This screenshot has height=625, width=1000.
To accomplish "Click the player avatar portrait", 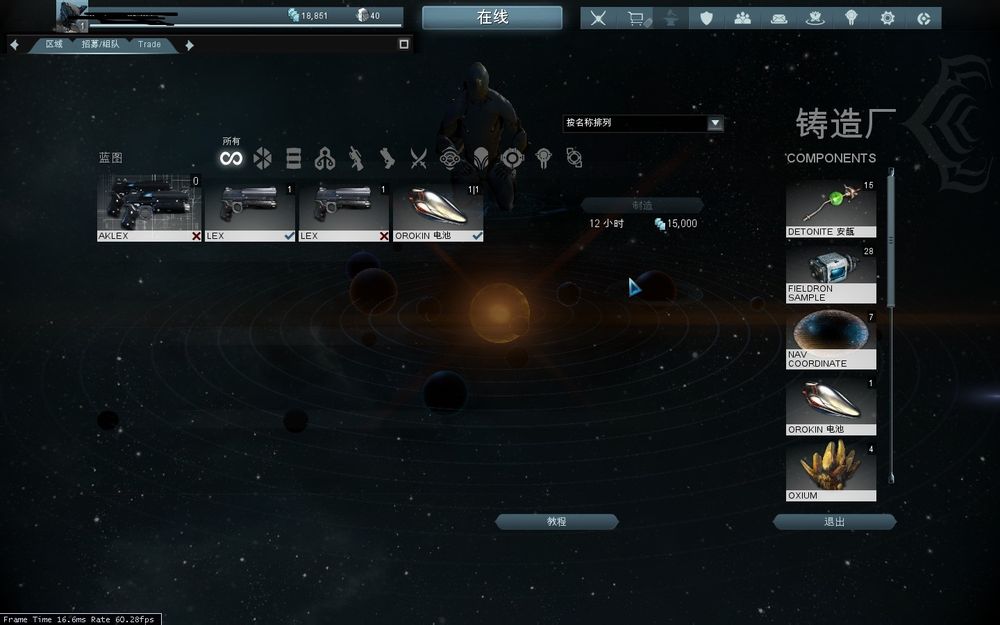I will coord(71,17).
